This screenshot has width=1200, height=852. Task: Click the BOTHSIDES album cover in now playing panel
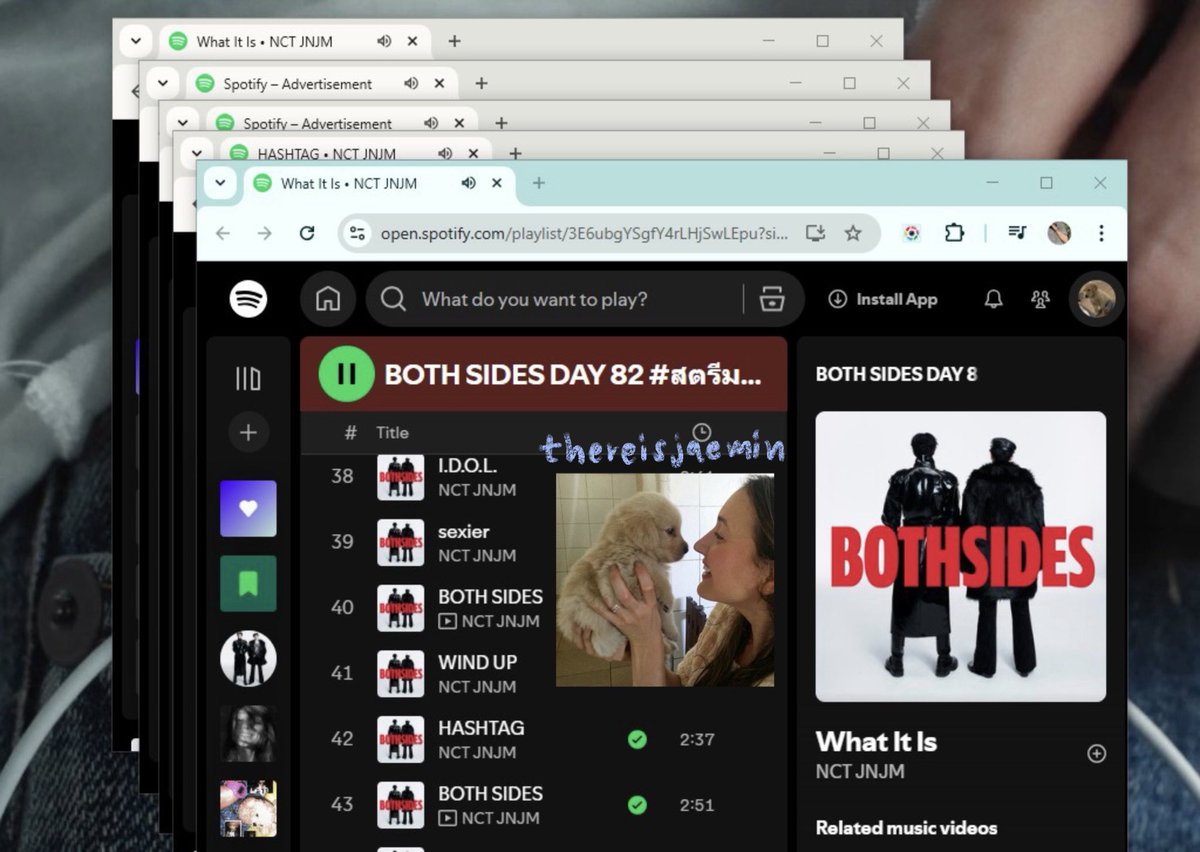point(961,556)
